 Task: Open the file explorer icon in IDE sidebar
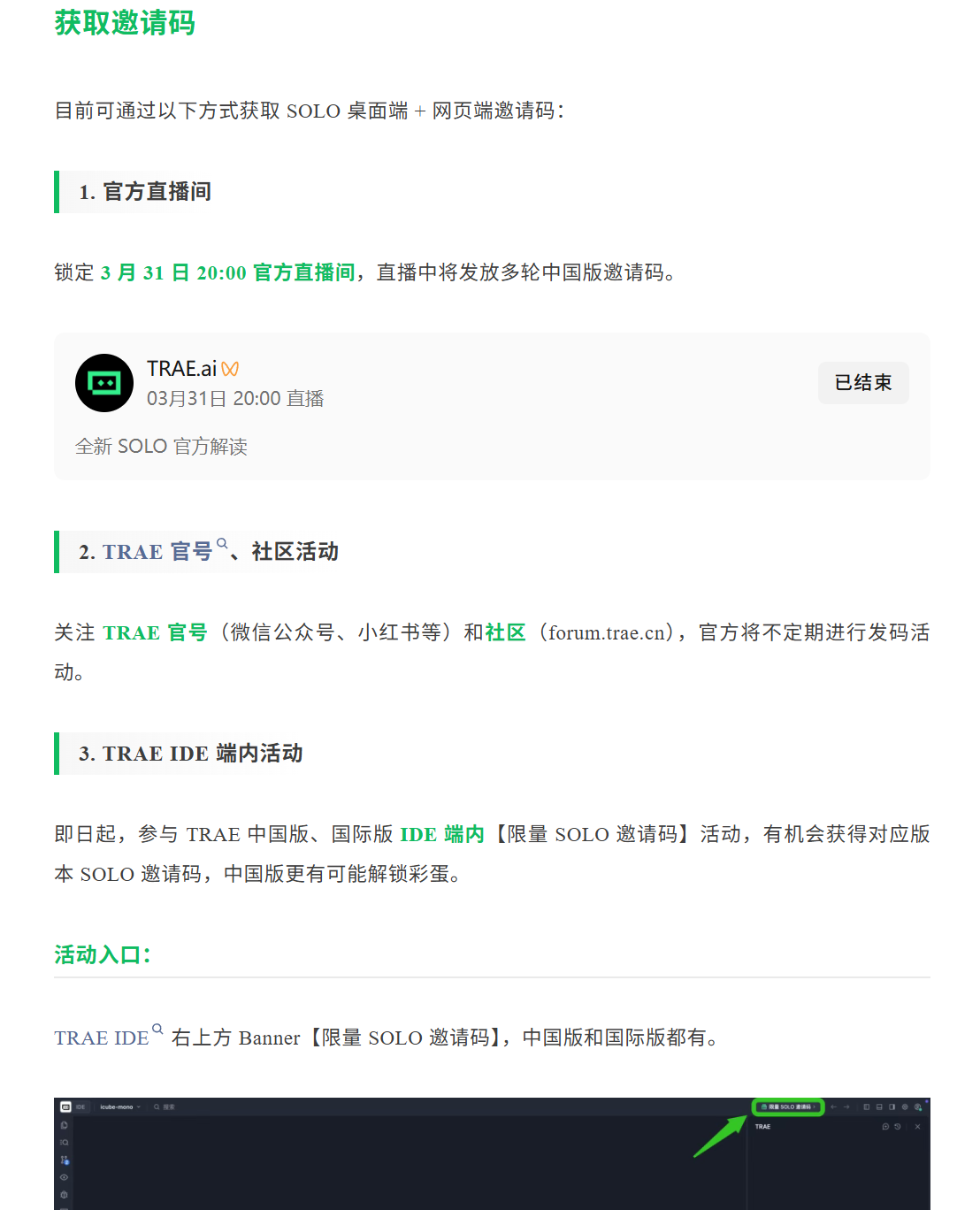coord(65,1125)
